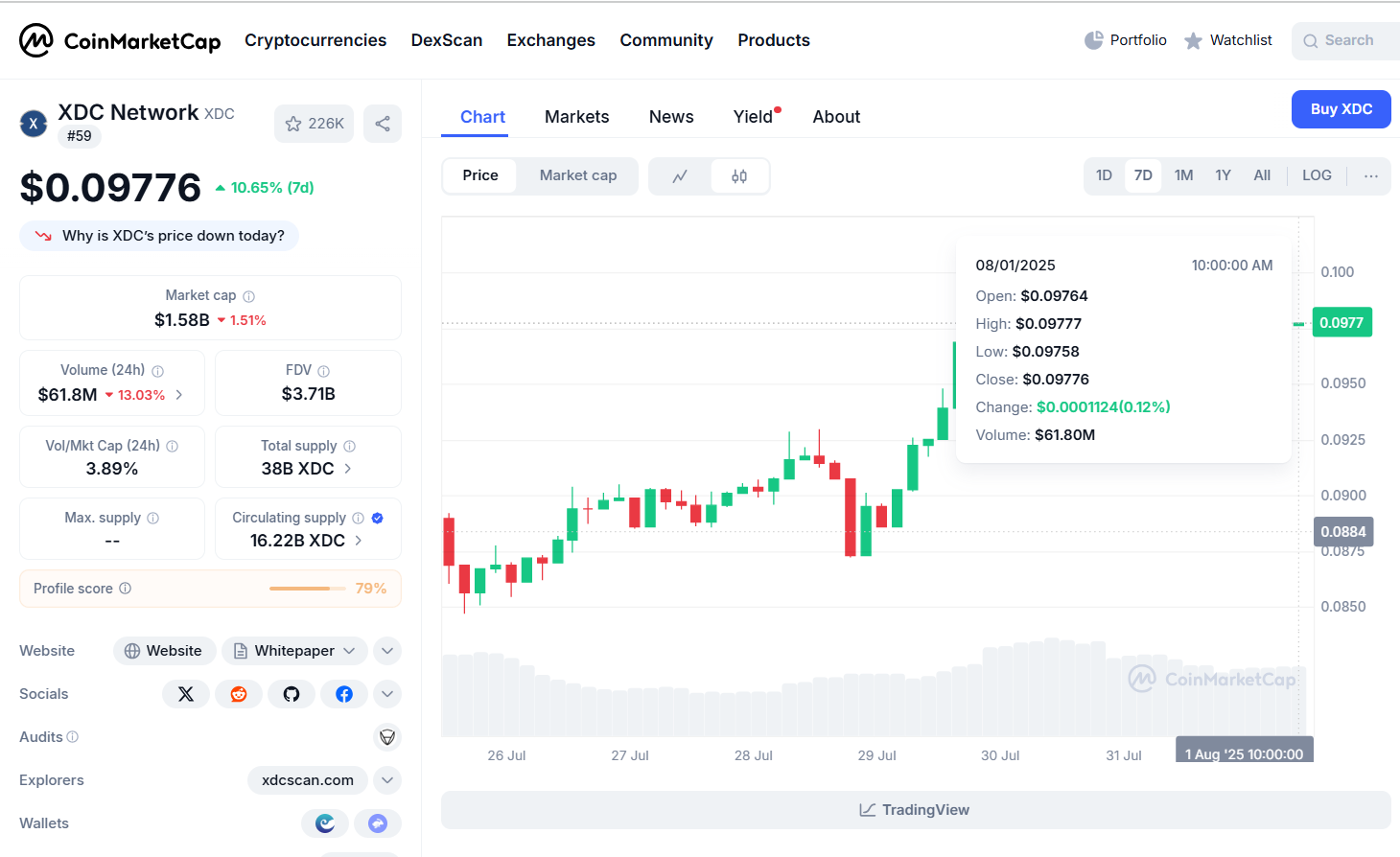The width and height of the screenshot is (1400, 857).
Task: Expand Volume (24h) details arrow
Action: pos(179,395)
